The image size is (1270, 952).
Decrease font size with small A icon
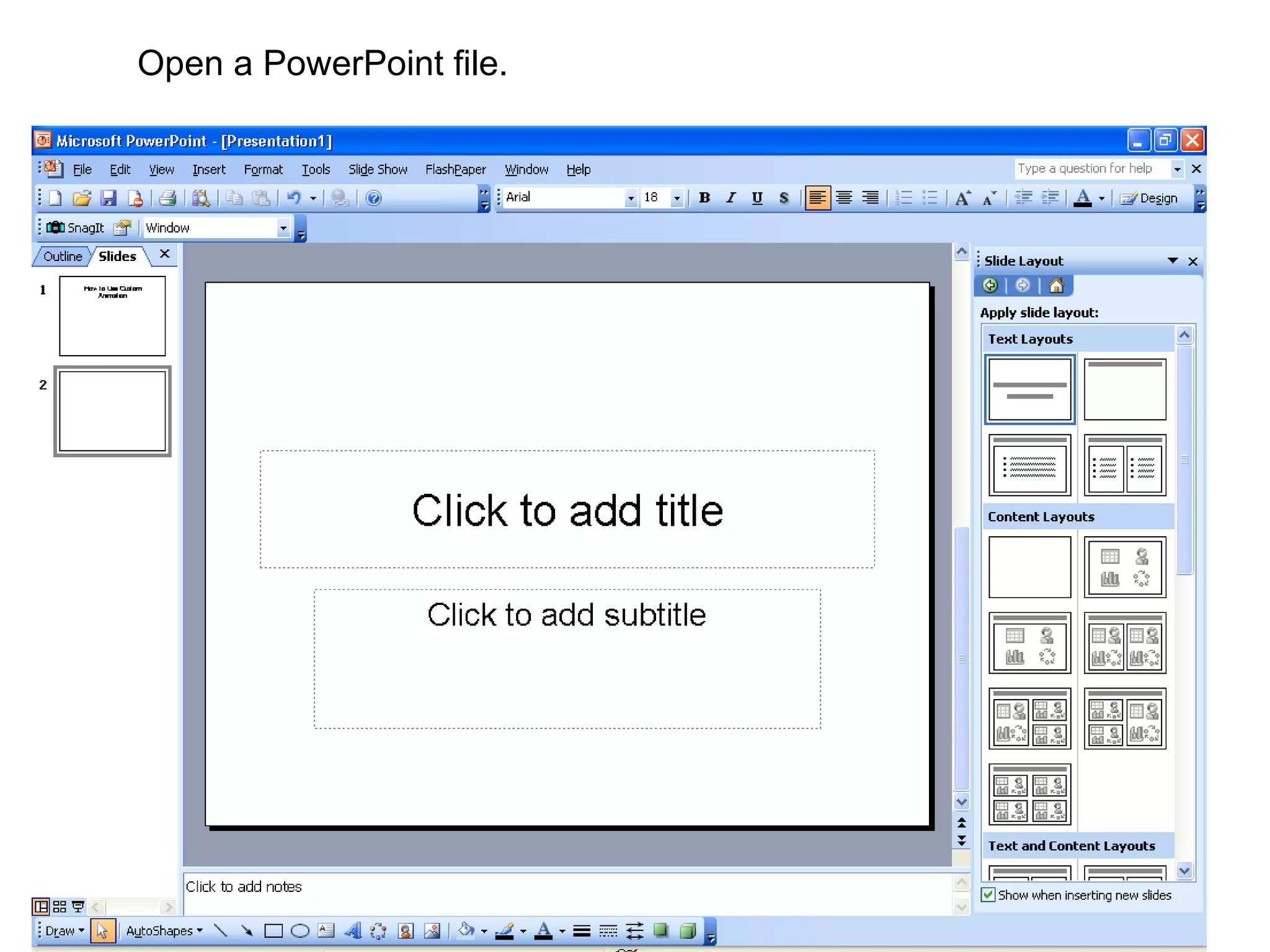click(989, 198)
